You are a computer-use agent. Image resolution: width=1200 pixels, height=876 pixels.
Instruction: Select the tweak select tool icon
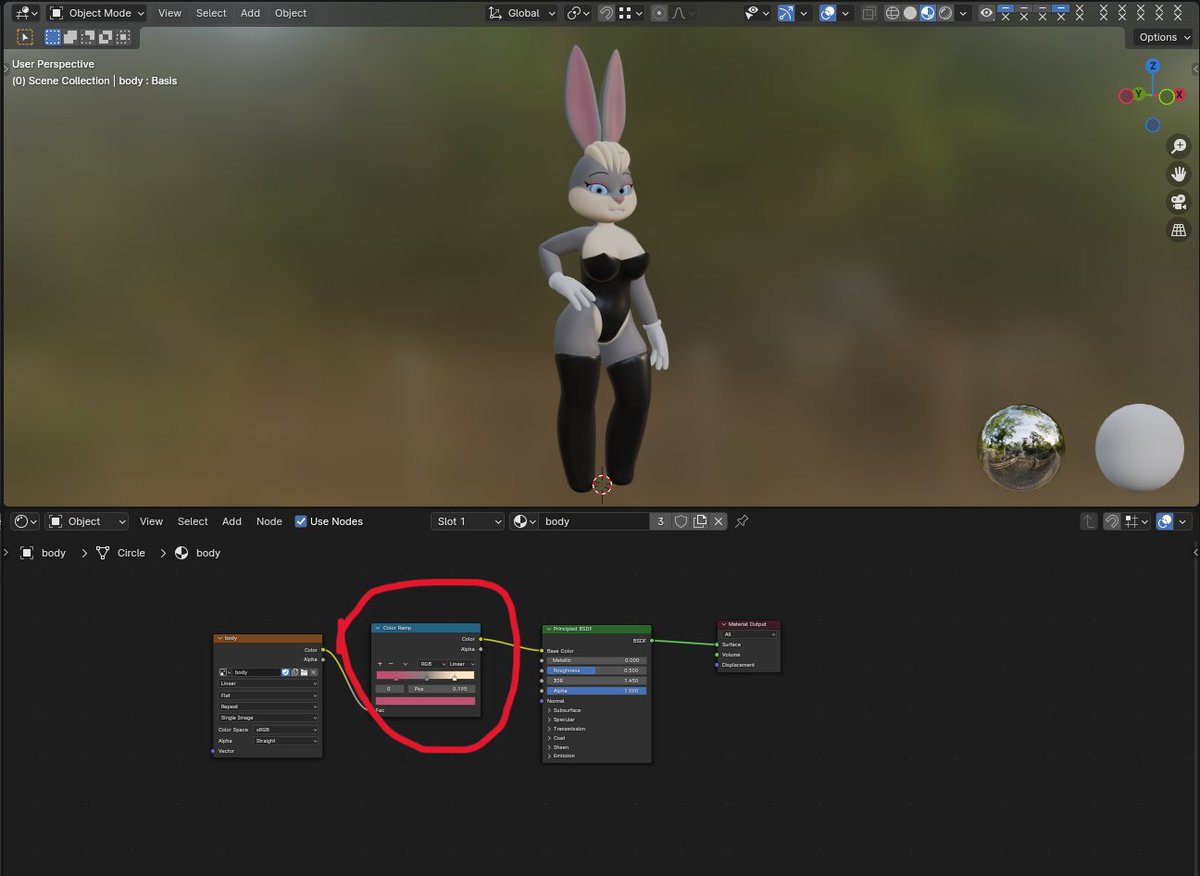pos(25,37)
